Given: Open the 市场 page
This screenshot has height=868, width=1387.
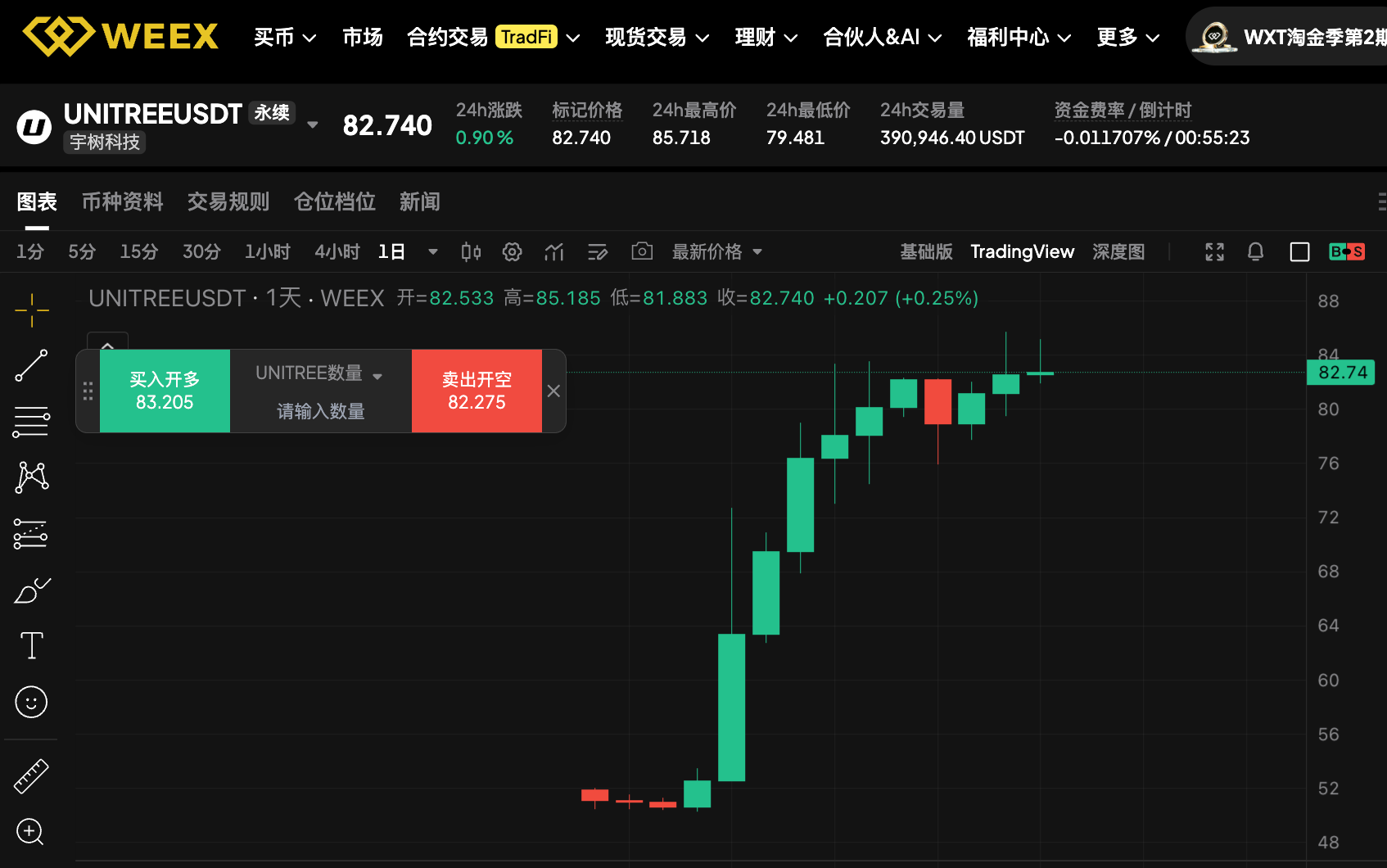Looking at the screenshot, I should pyautogui.click(x=362, y=37).
